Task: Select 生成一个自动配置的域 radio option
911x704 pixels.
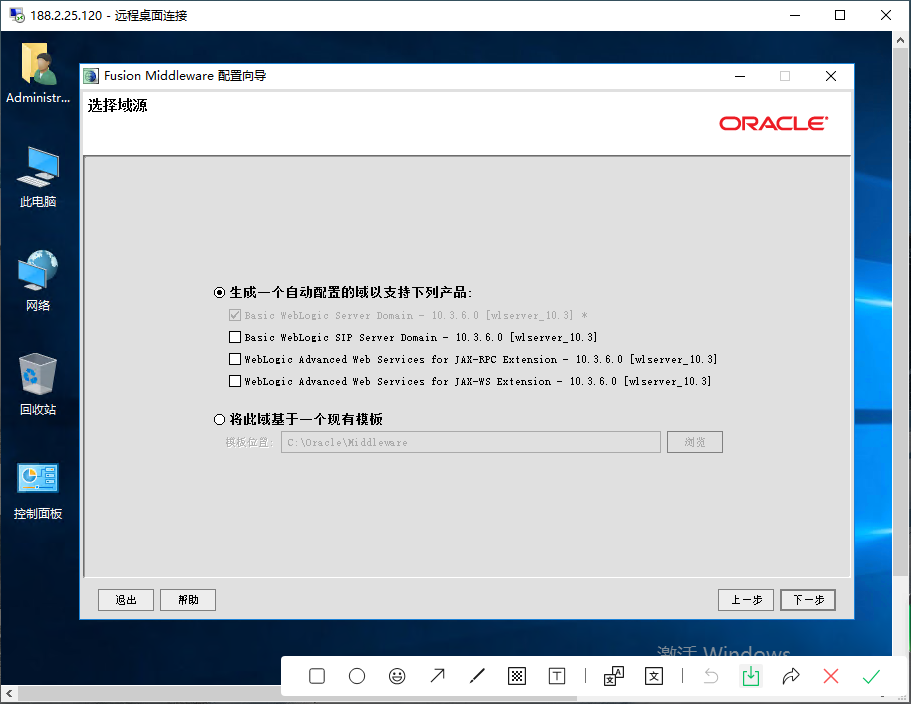Action: pyautogui.click(x=219, y=292)
